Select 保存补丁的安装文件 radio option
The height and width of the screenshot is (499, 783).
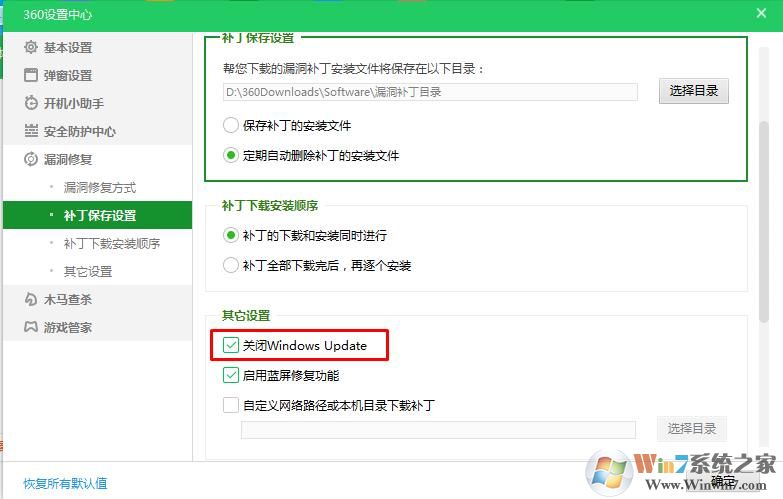(x=231, y=125)
